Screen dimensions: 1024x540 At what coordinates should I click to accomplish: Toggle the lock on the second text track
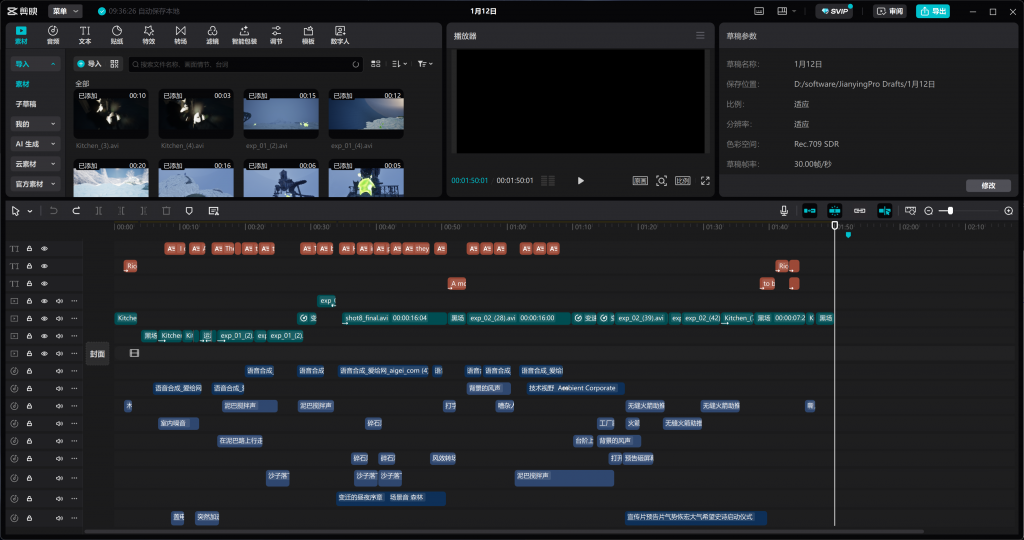coord(29,266)
